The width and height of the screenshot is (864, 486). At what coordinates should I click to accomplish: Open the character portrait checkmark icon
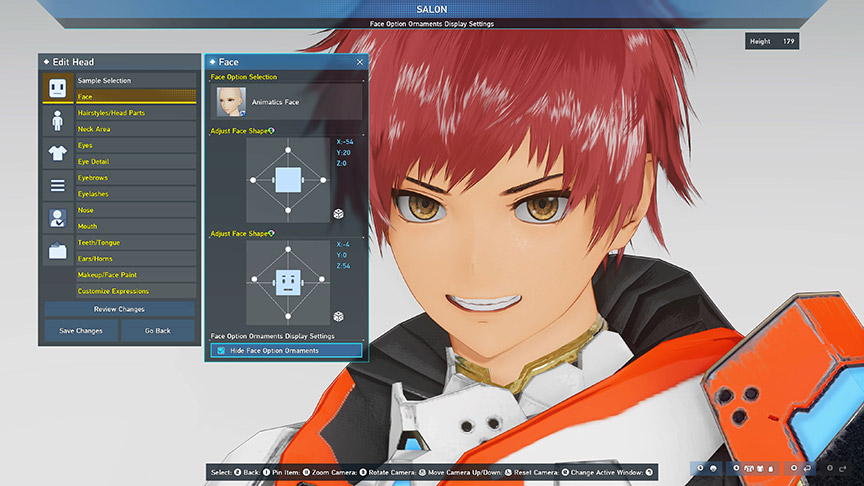57,218
